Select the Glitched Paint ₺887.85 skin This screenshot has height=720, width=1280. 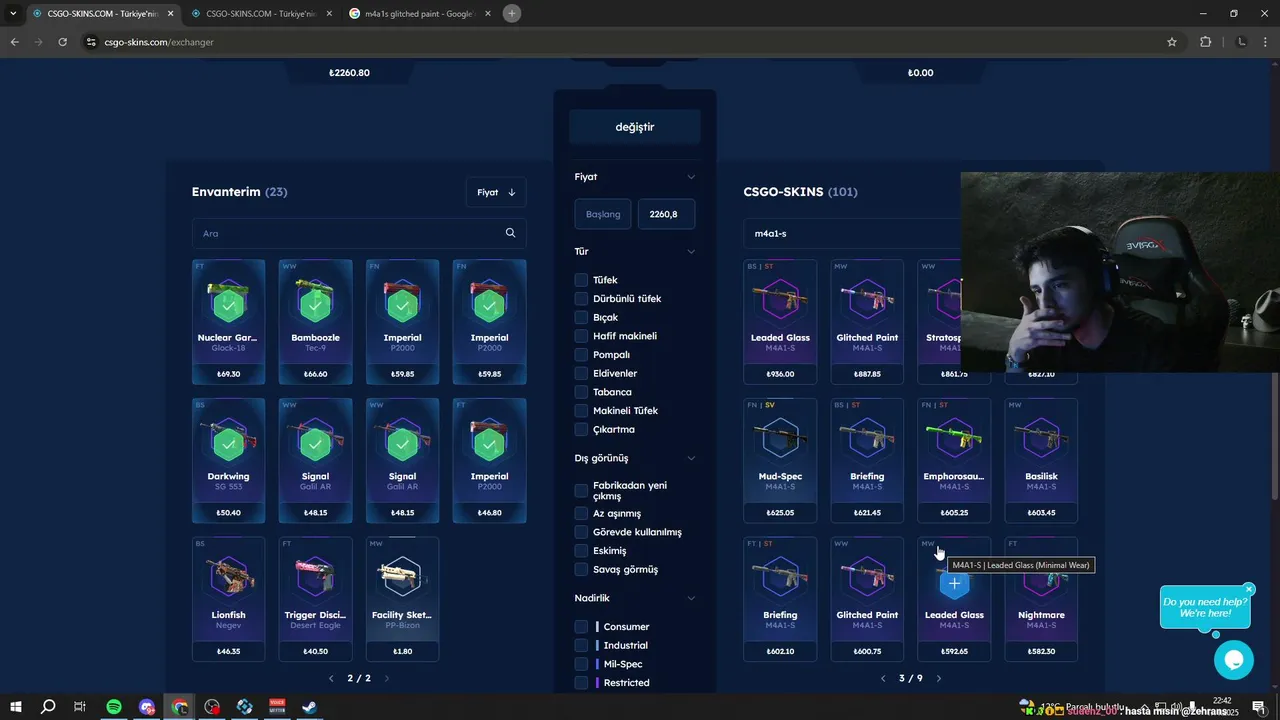[x=867, y=322]
